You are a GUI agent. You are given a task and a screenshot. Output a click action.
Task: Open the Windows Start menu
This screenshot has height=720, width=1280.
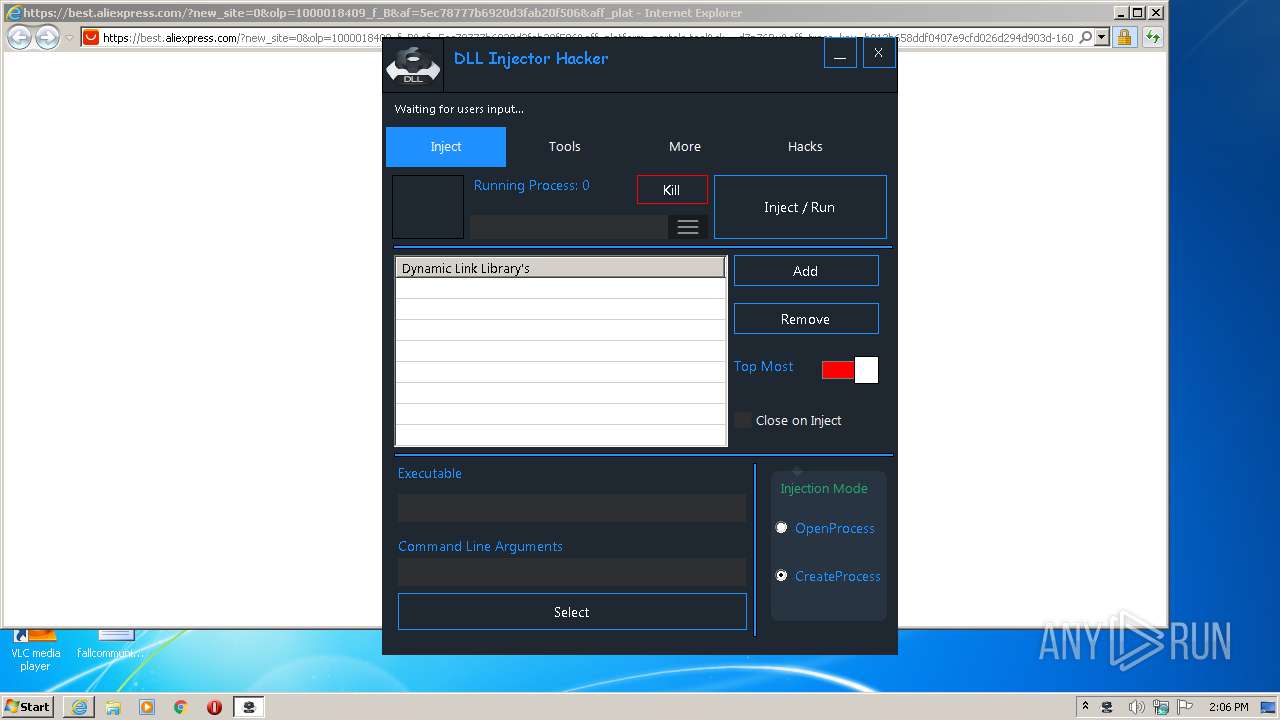click(28, 706)
